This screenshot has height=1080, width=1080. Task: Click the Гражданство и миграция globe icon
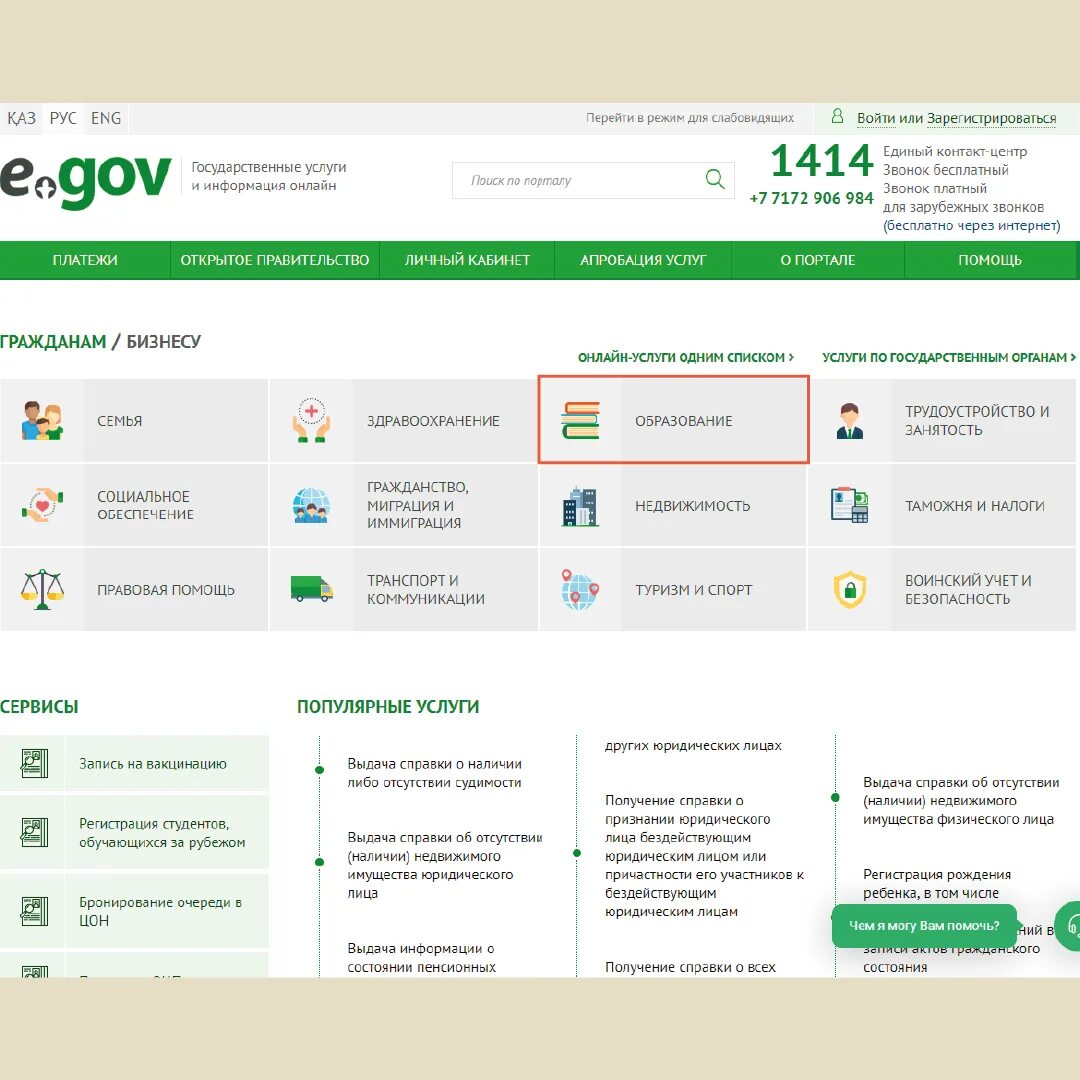311,505
